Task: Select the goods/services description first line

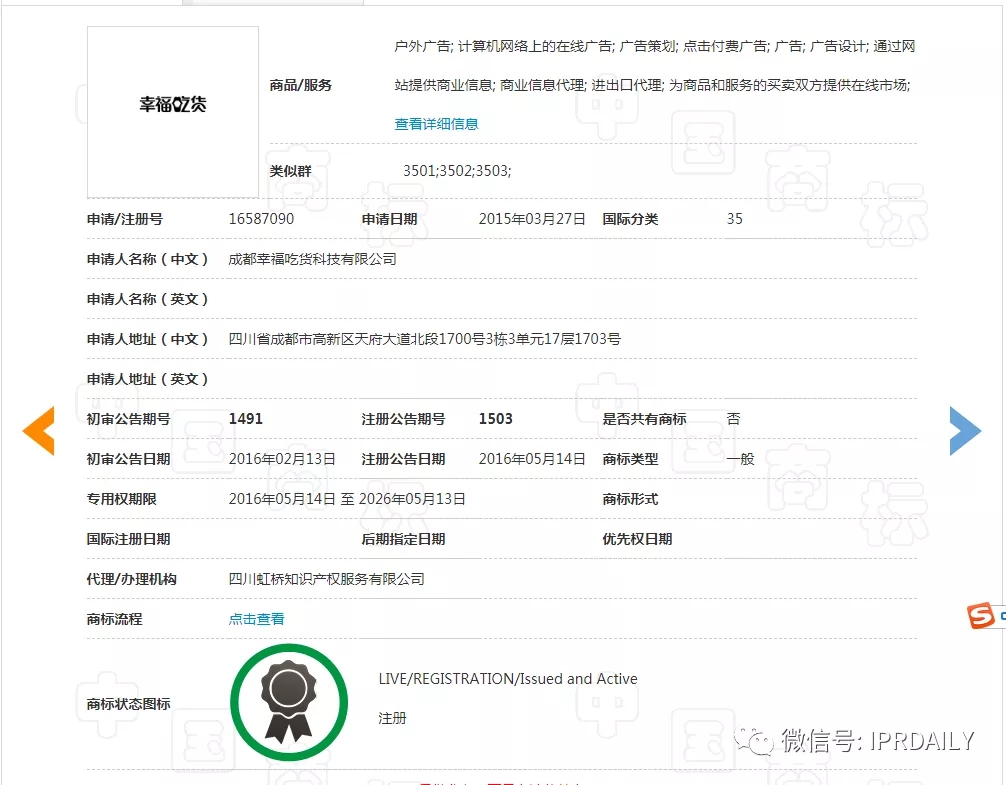Action: click(x=654, y=46)
